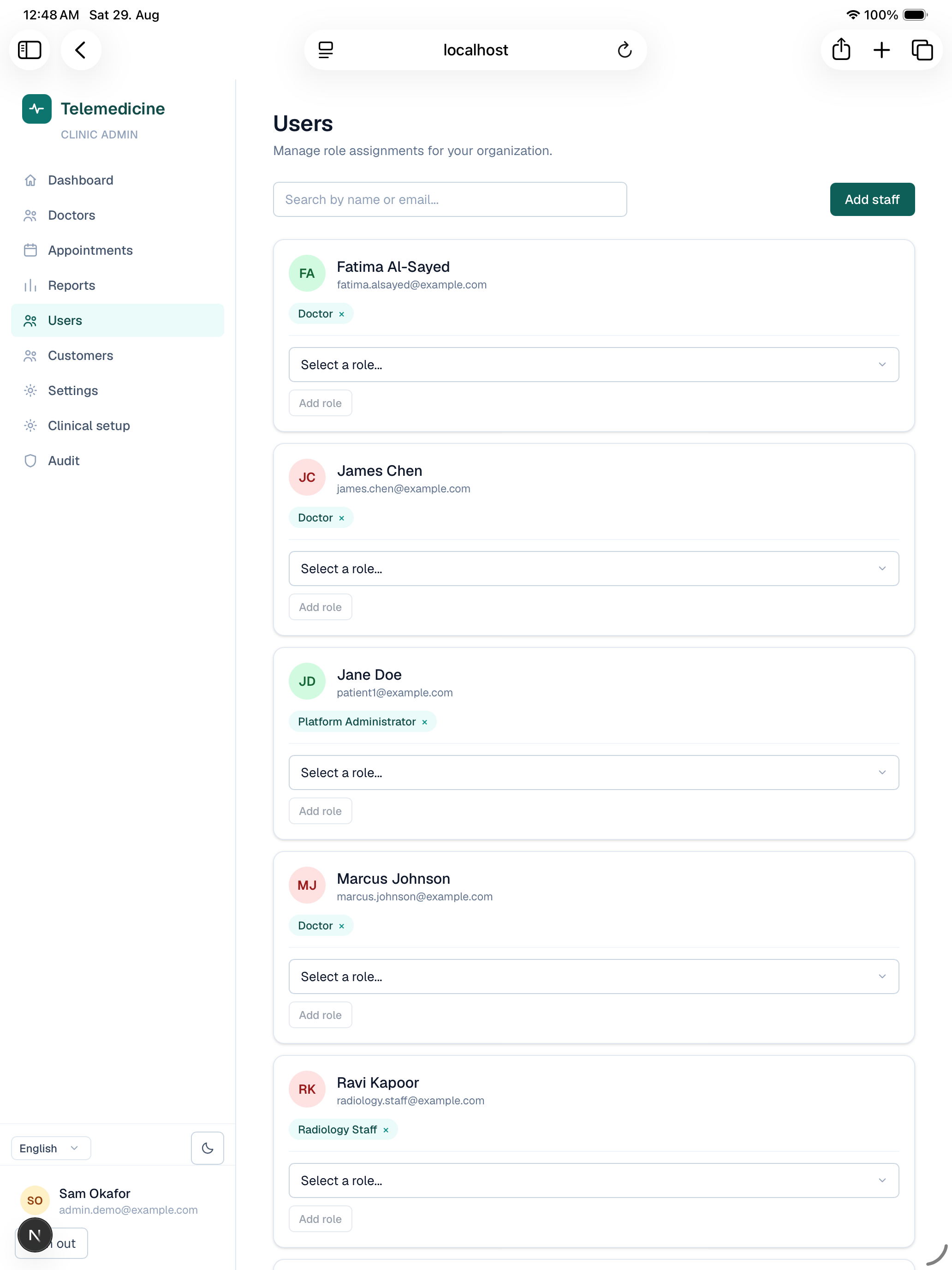Click the SO avatar for Sam Okafor
952x1270 pixels.
pos(35,1200)
